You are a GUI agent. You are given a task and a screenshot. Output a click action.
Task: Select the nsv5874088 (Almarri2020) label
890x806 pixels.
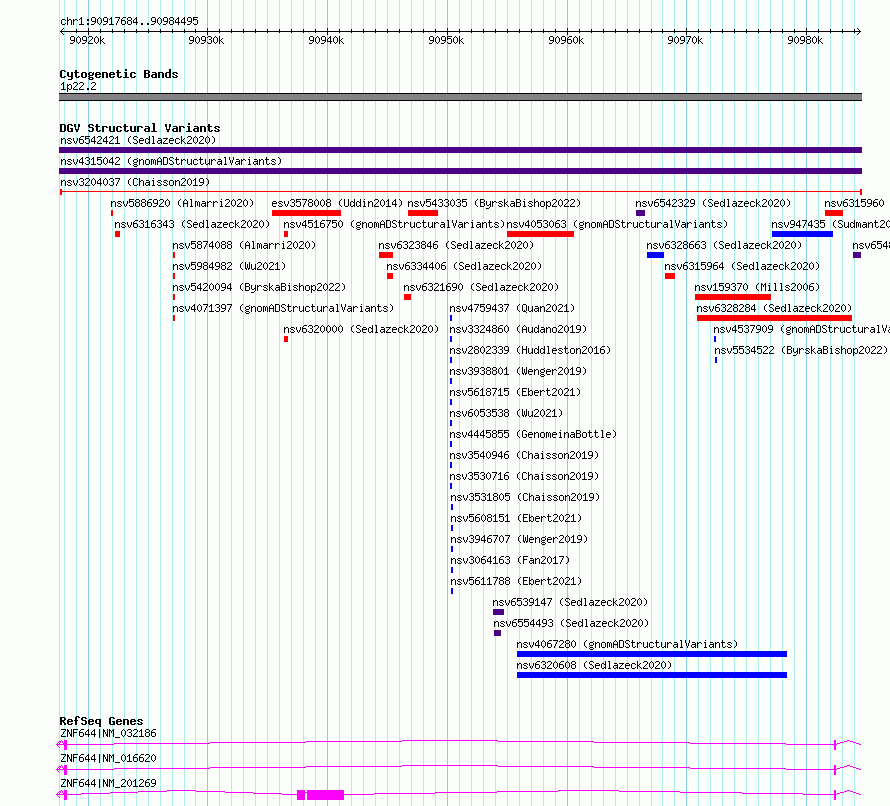244,245
